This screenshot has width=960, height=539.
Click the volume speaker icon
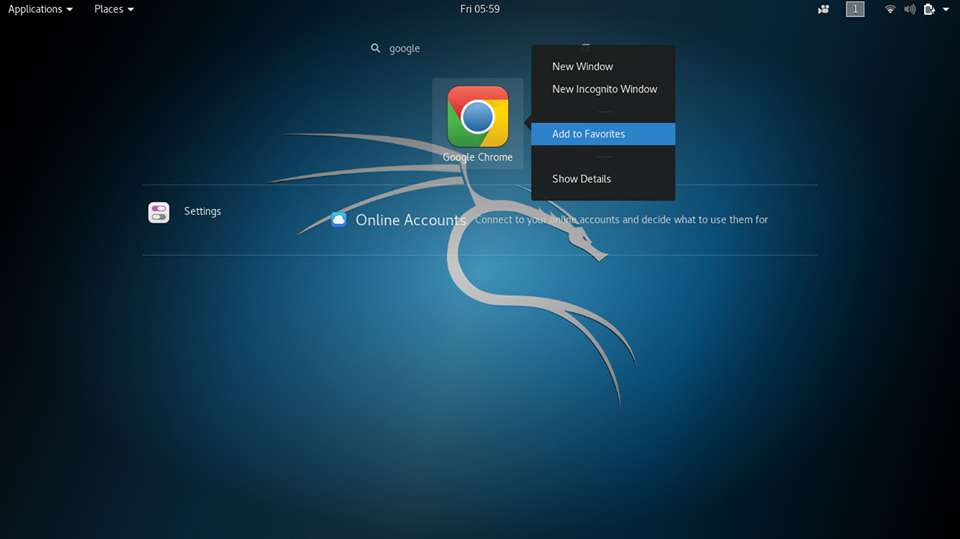910,9
